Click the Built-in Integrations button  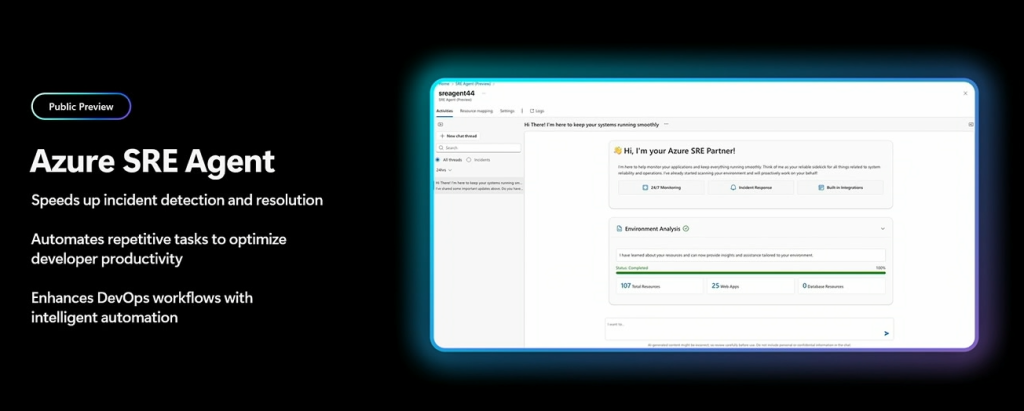840,188
